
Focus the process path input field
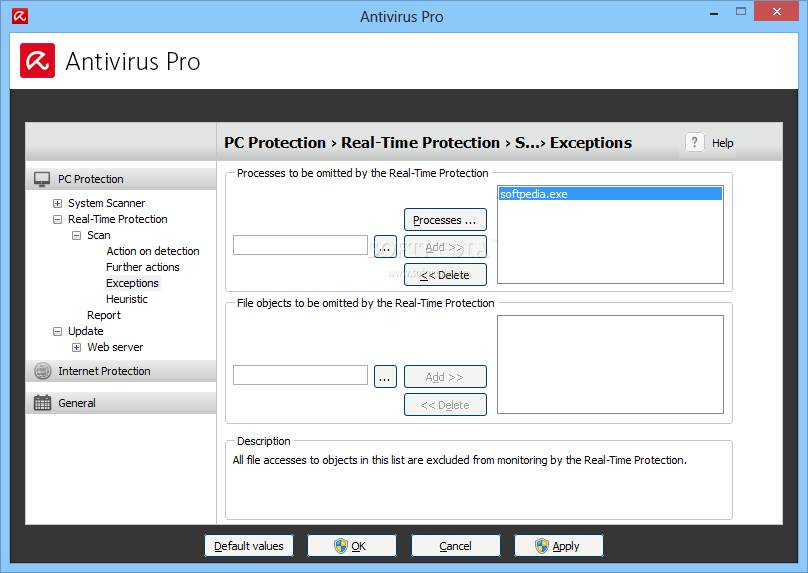[x=300, y=245]
